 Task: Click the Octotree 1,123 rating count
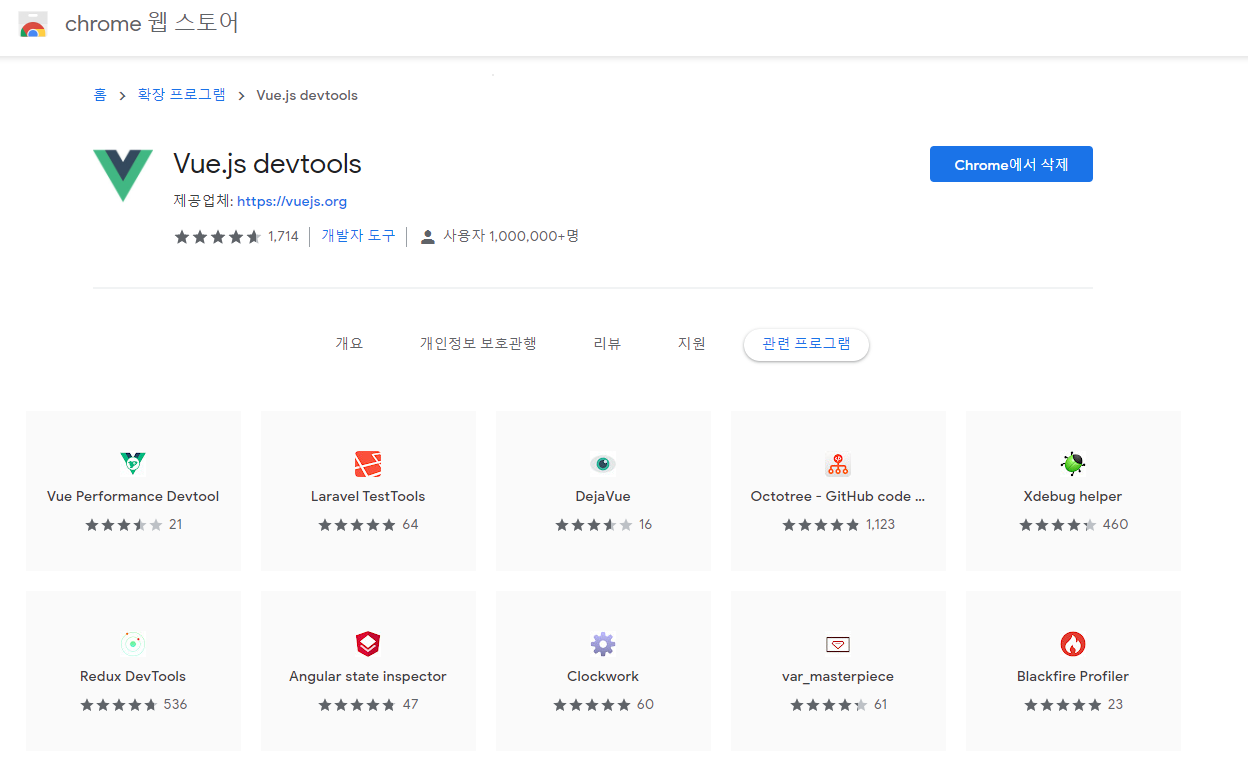tap(880, 524)
